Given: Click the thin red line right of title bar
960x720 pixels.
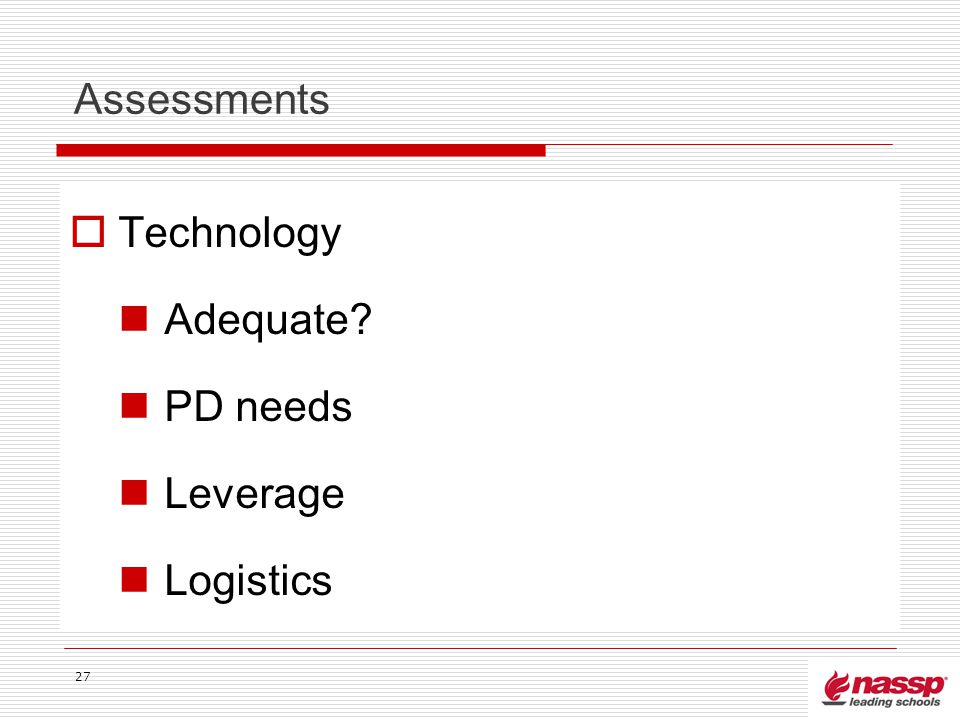Looking at the screenshot, I should (719, 144).
